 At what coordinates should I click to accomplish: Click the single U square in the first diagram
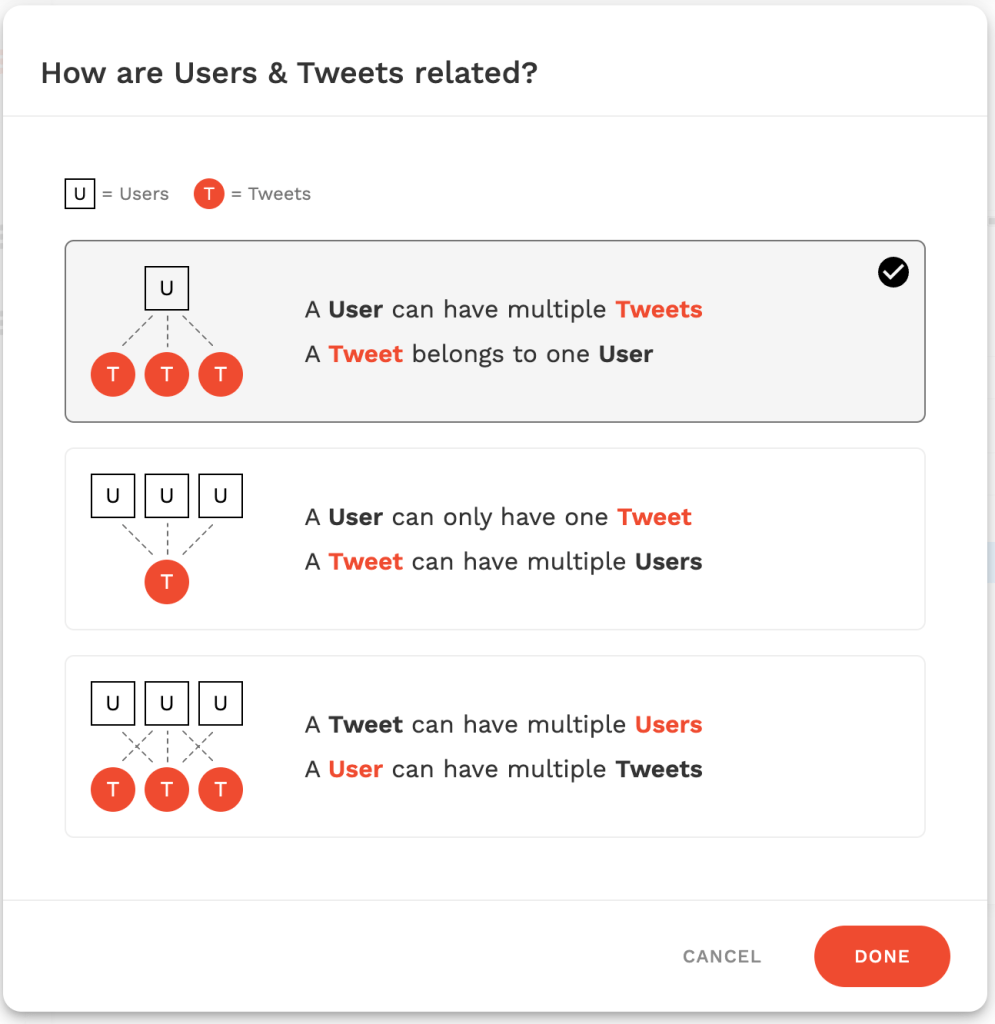coord(167,290)
